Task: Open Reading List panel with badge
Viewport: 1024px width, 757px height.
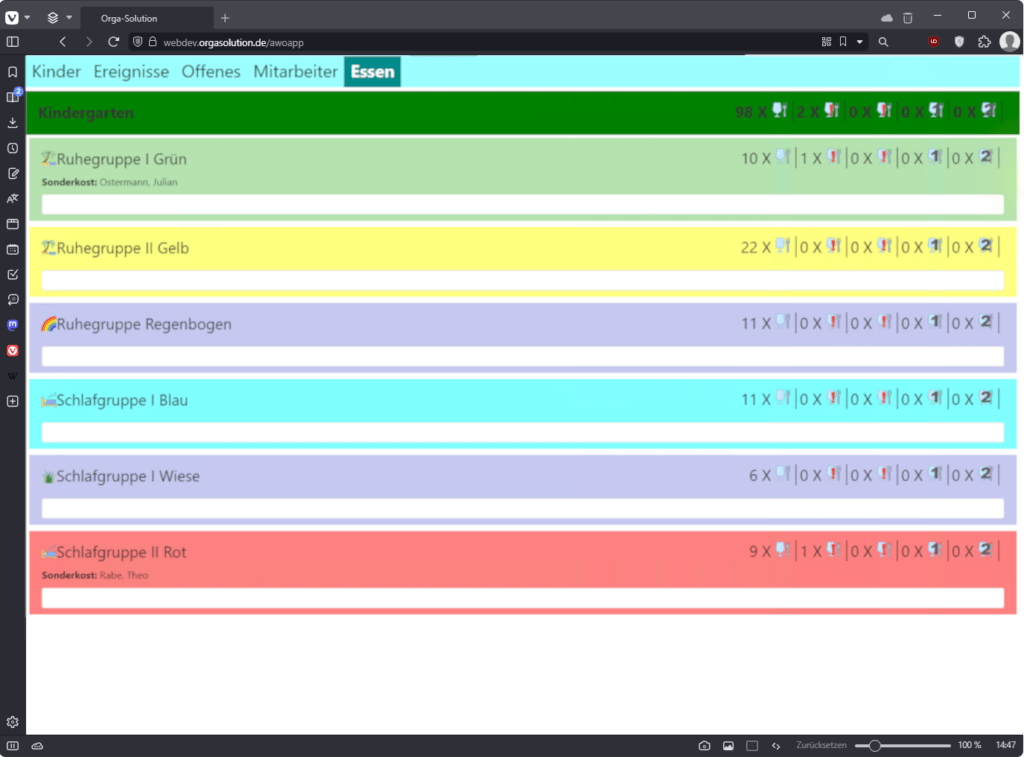Action: coord(13,97)
